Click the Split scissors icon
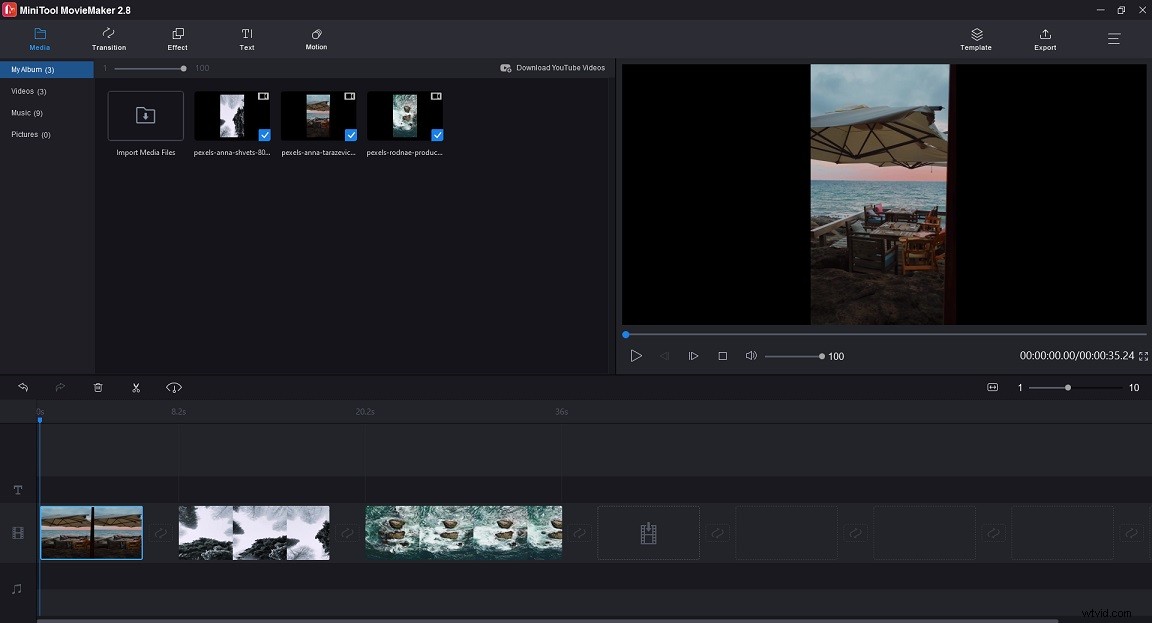Screen dimensions: 1152x623 click(136, 387)
